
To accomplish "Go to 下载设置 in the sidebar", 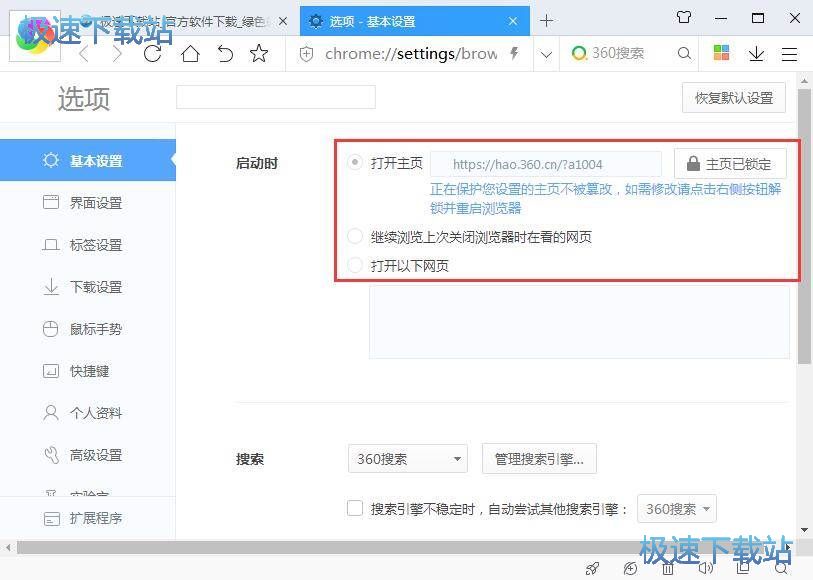I will (95, 287).
